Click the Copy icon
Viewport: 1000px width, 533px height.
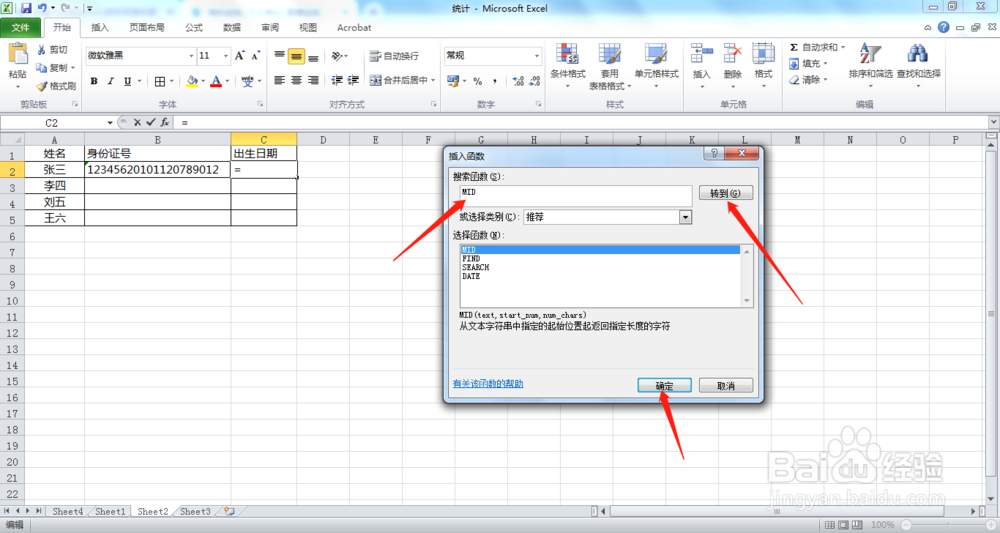42,68
